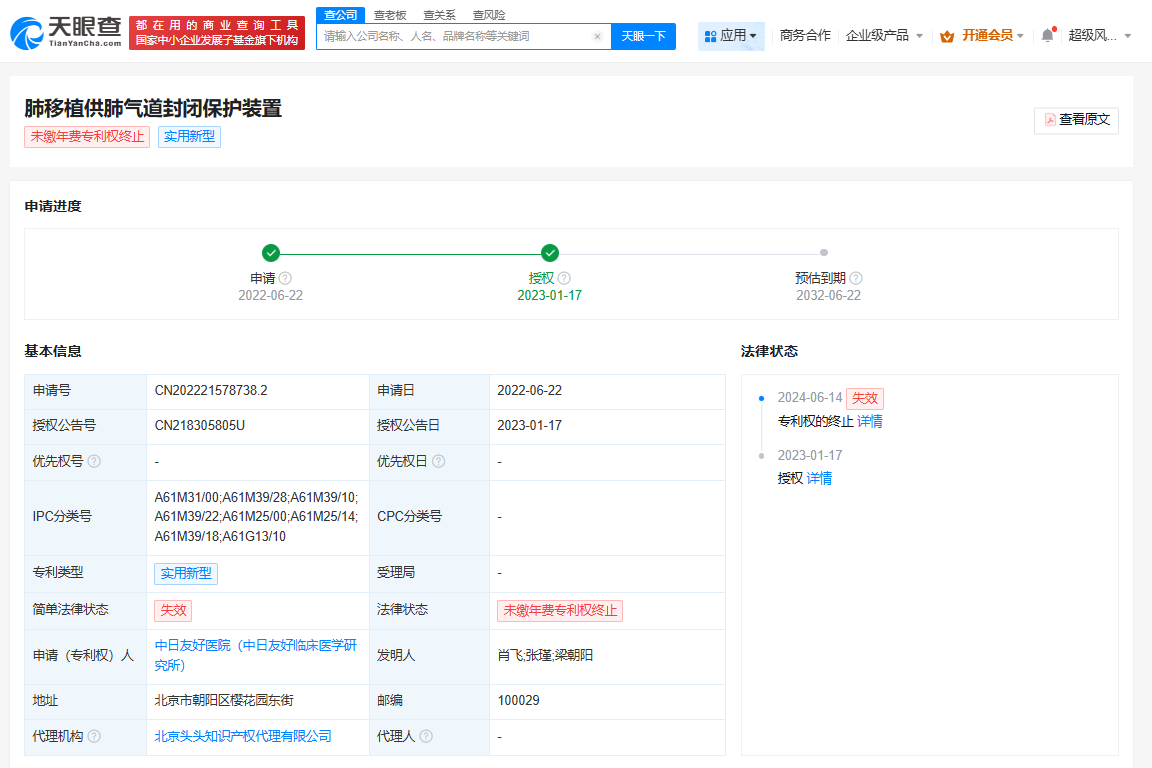Click green checkmark at 申请 milestone
1152x768 pixels.
coord(272,253)
